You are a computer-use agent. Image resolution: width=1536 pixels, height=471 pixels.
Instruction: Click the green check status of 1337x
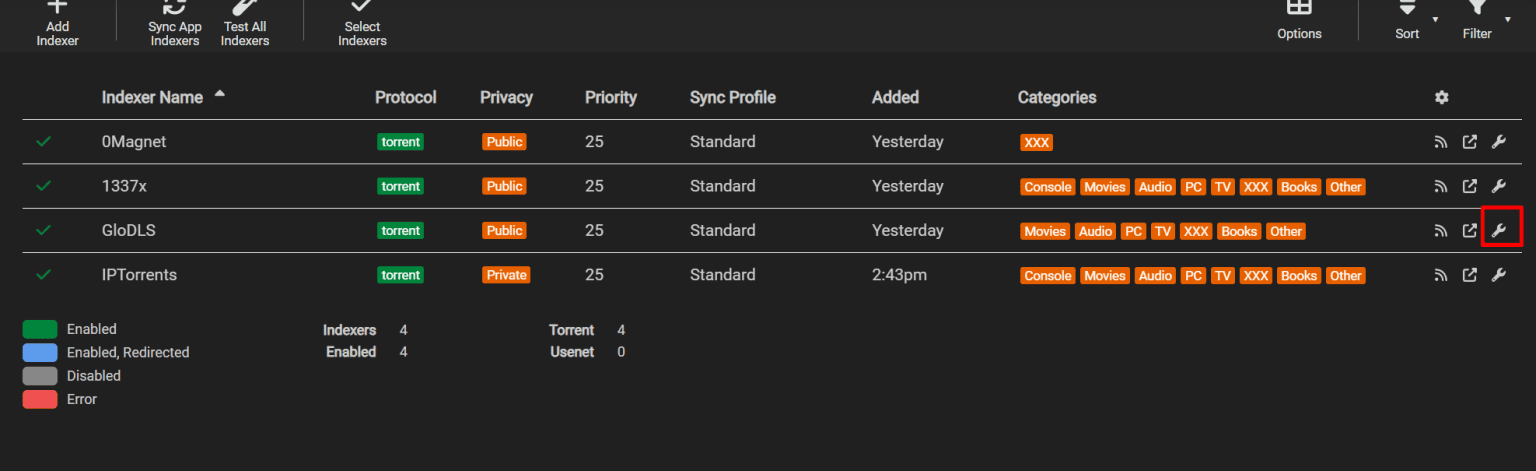pyautogui.click(x=43, y=186)
